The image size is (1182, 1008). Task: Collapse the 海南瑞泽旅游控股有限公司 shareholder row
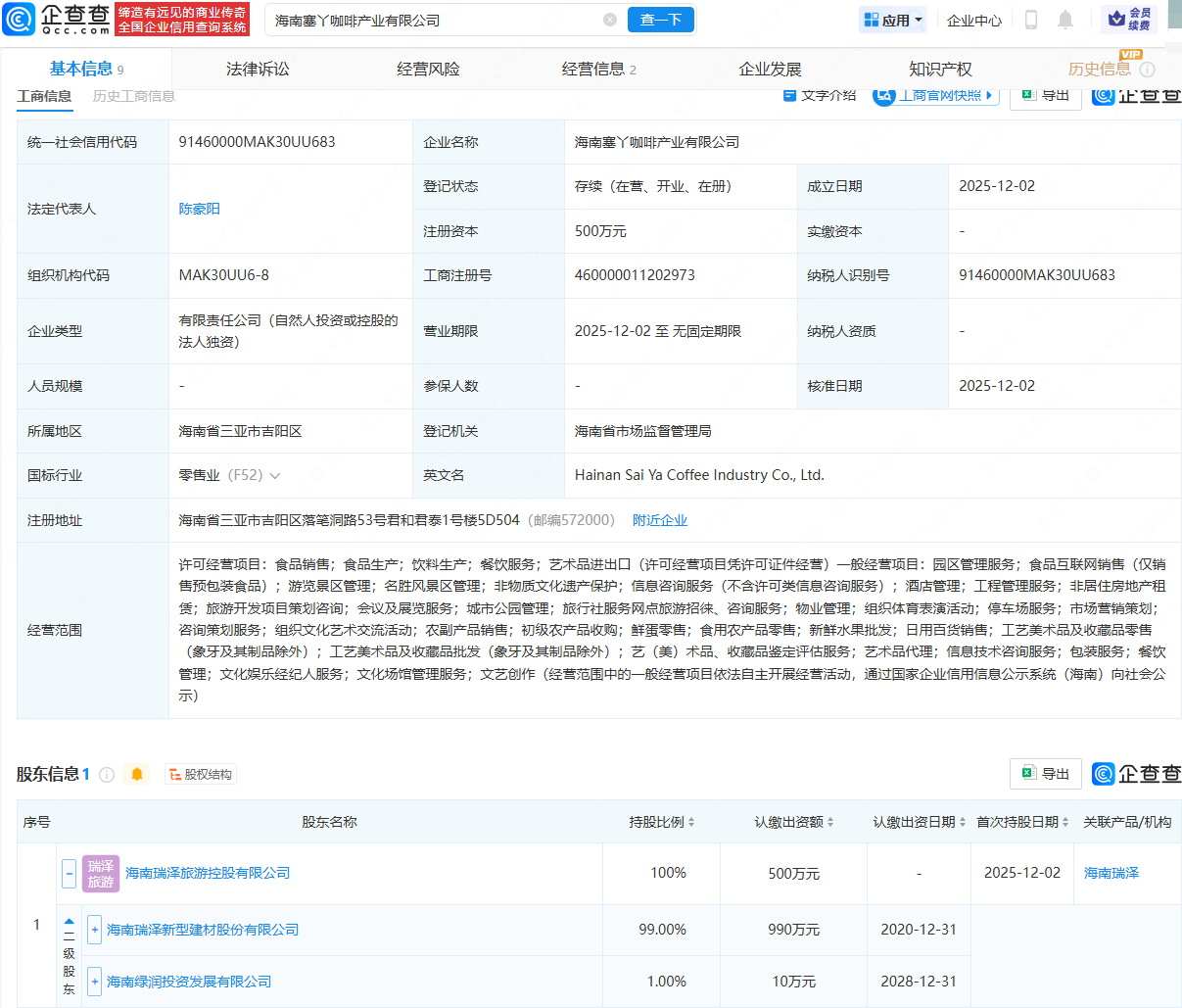click(x=69, y=873)
